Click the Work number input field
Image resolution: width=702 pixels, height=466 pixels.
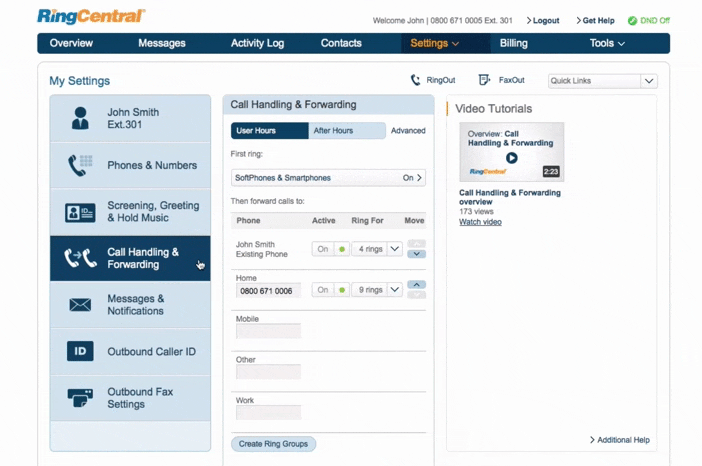click(269, 413)
